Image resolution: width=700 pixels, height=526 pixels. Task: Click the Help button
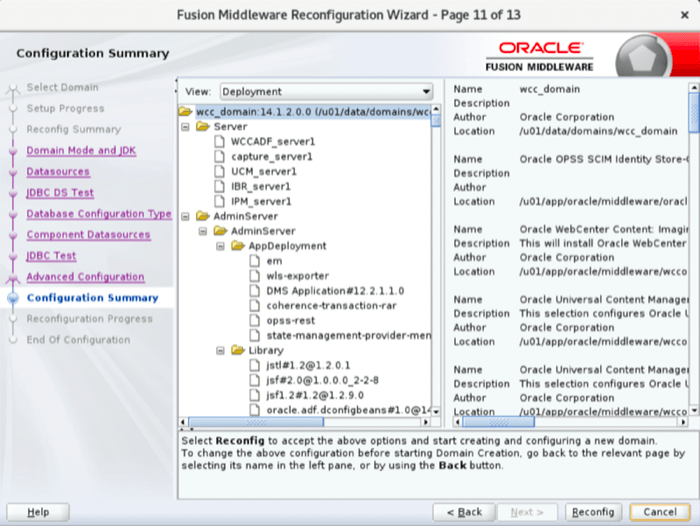38,512
